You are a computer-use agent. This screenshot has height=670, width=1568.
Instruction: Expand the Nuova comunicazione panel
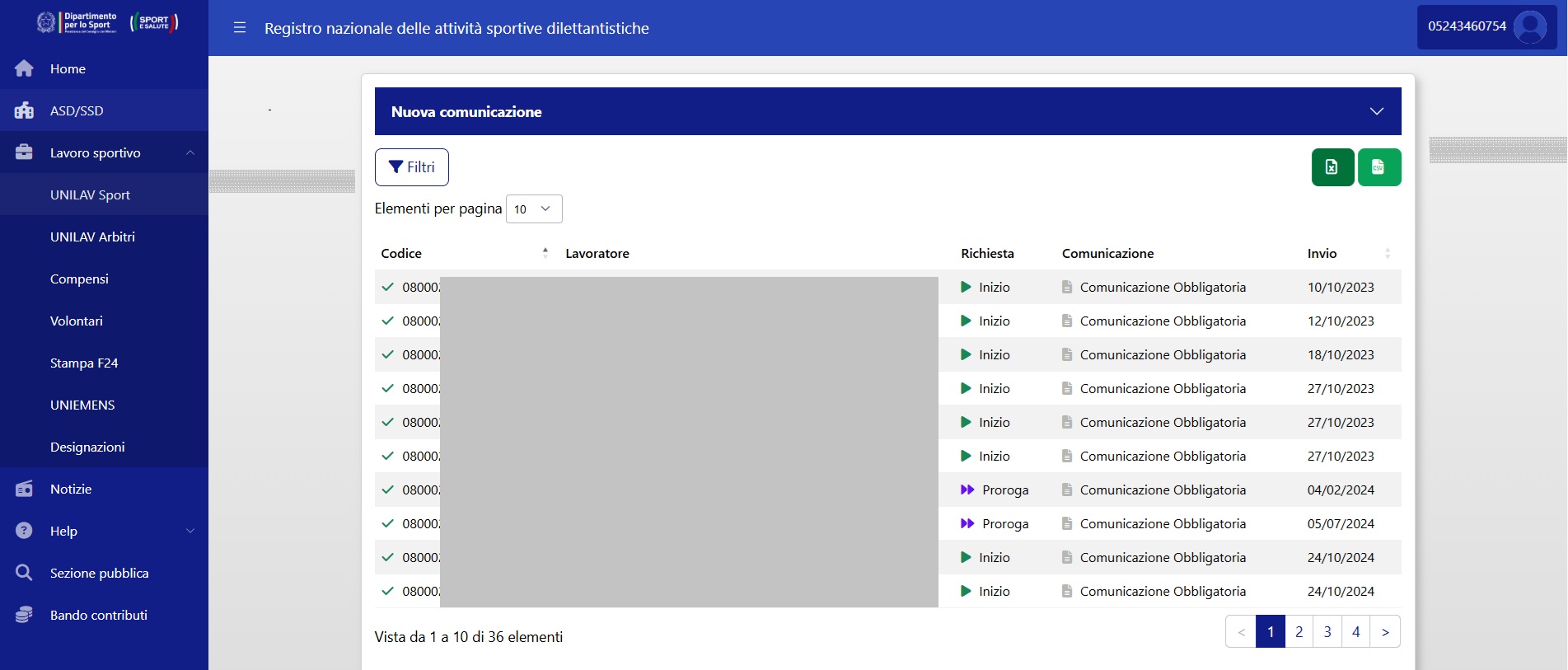(1376, 111)
